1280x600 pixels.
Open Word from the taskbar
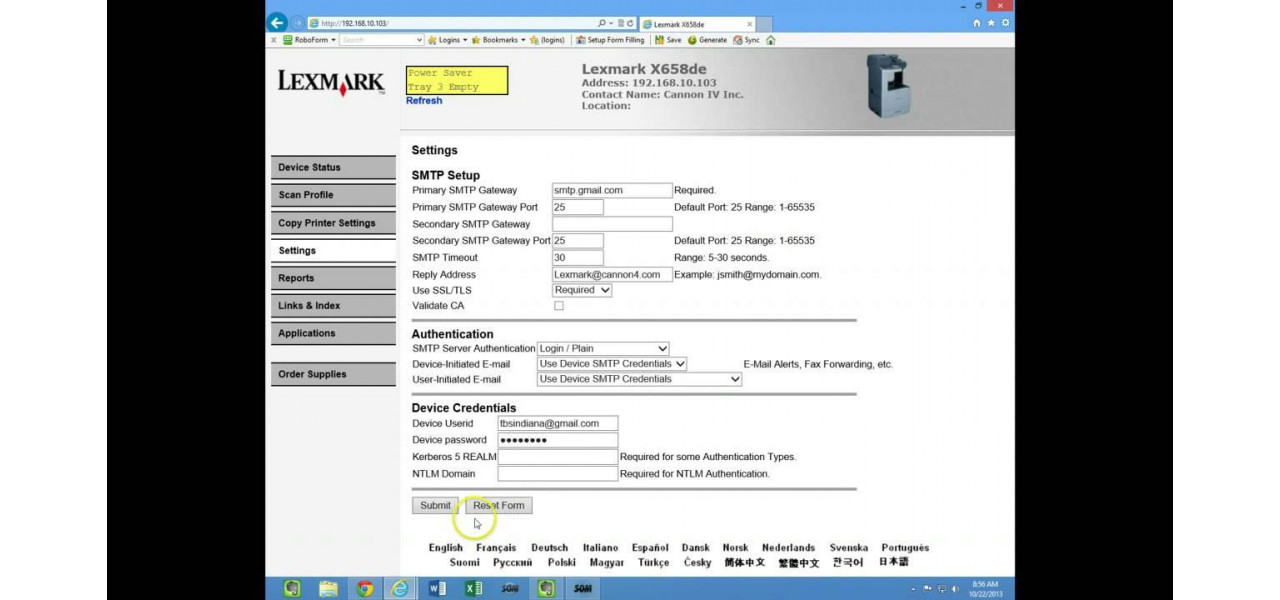pos(437,588)
